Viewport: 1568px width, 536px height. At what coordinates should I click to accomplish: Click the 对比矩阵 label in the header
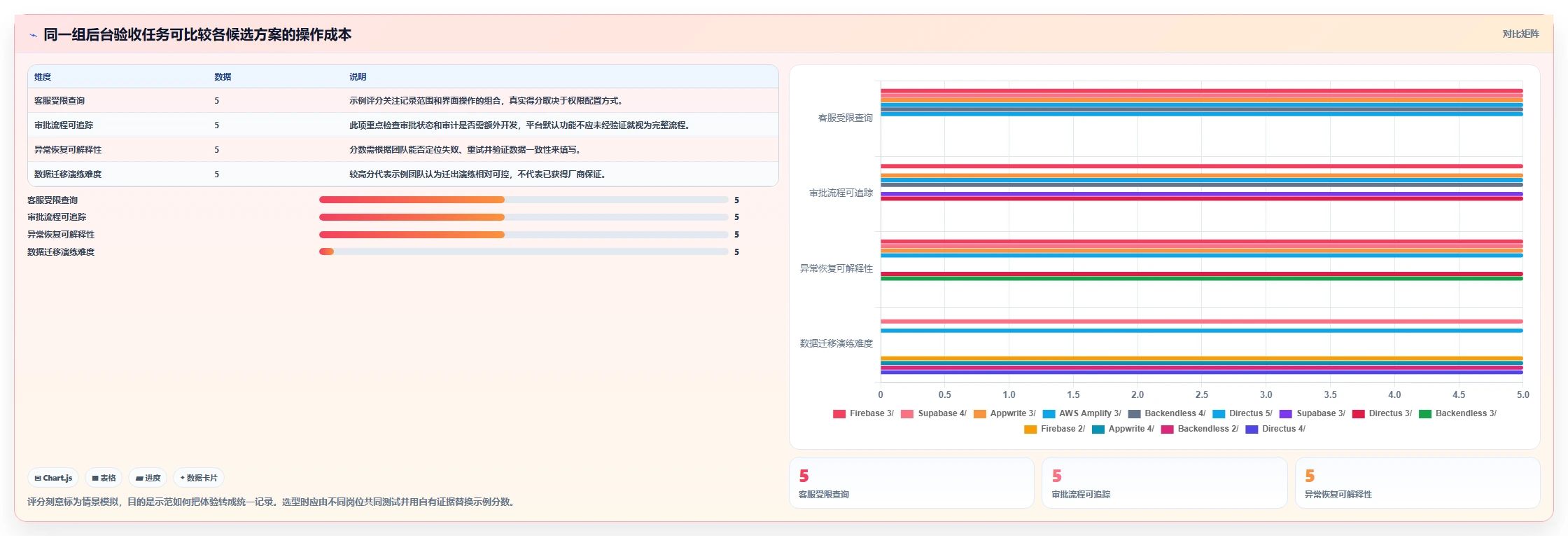click(x=1520, y=34)
